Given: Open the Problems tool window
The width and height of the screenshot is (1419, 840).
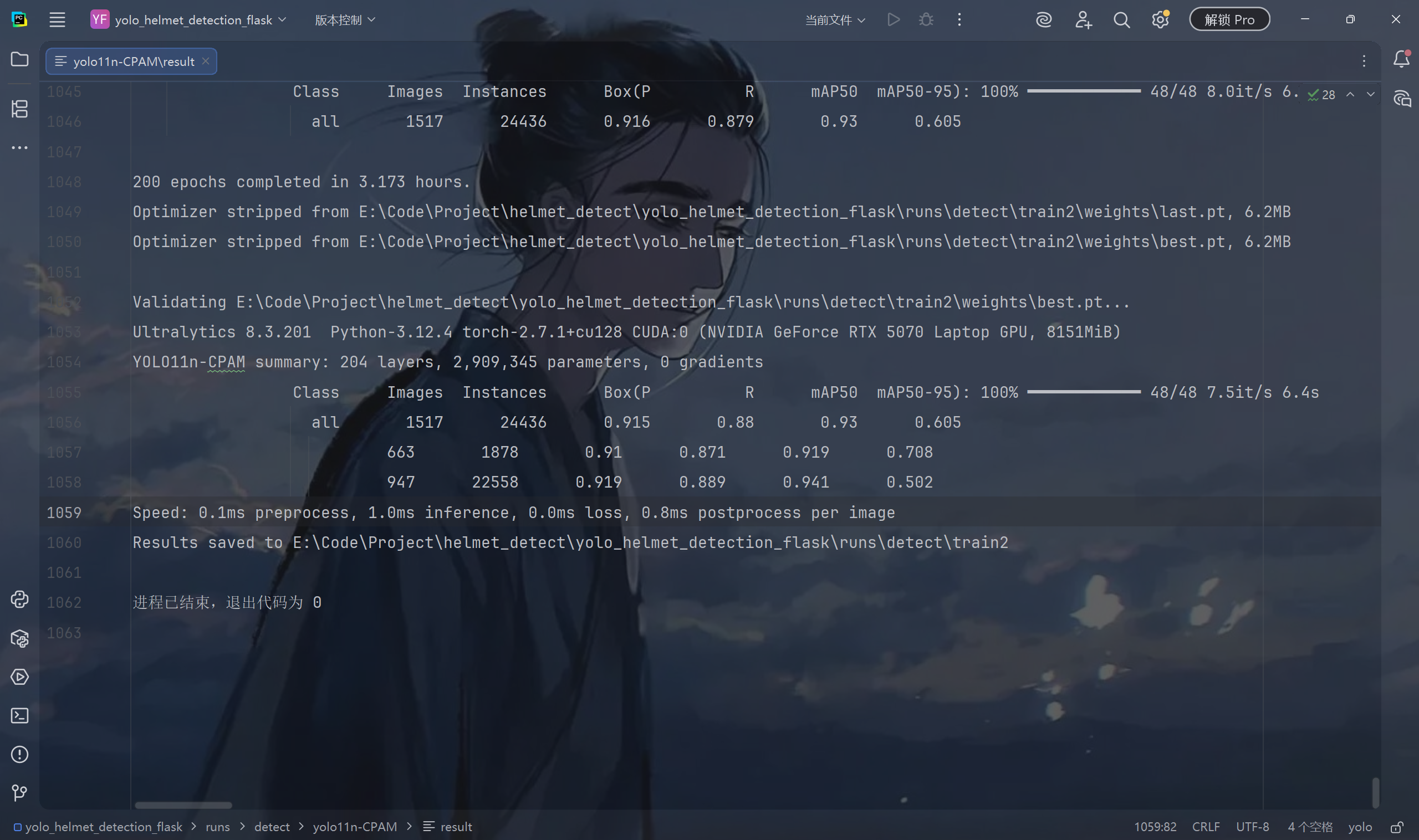Looking at the screenshot, I should [x=20, y=755].
